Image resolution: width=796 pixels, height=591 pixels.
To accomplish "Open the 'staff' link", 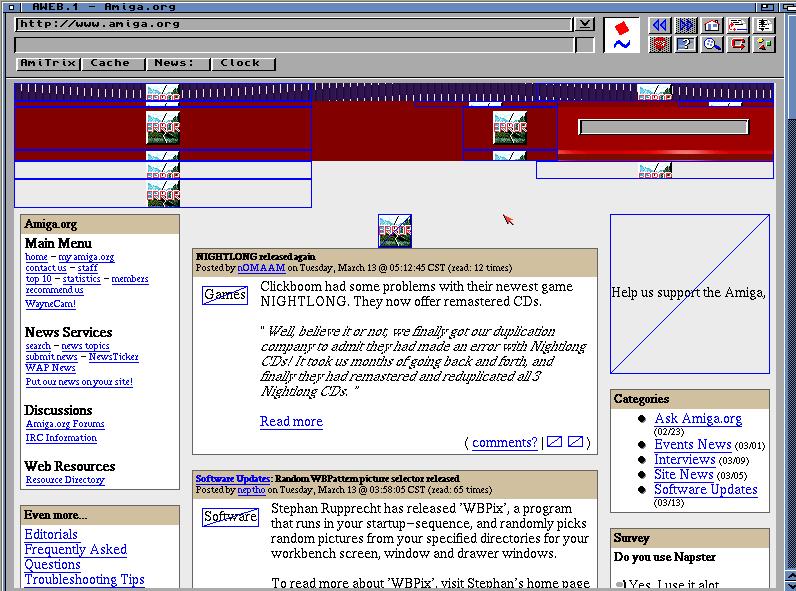I will tap(87, 268).
